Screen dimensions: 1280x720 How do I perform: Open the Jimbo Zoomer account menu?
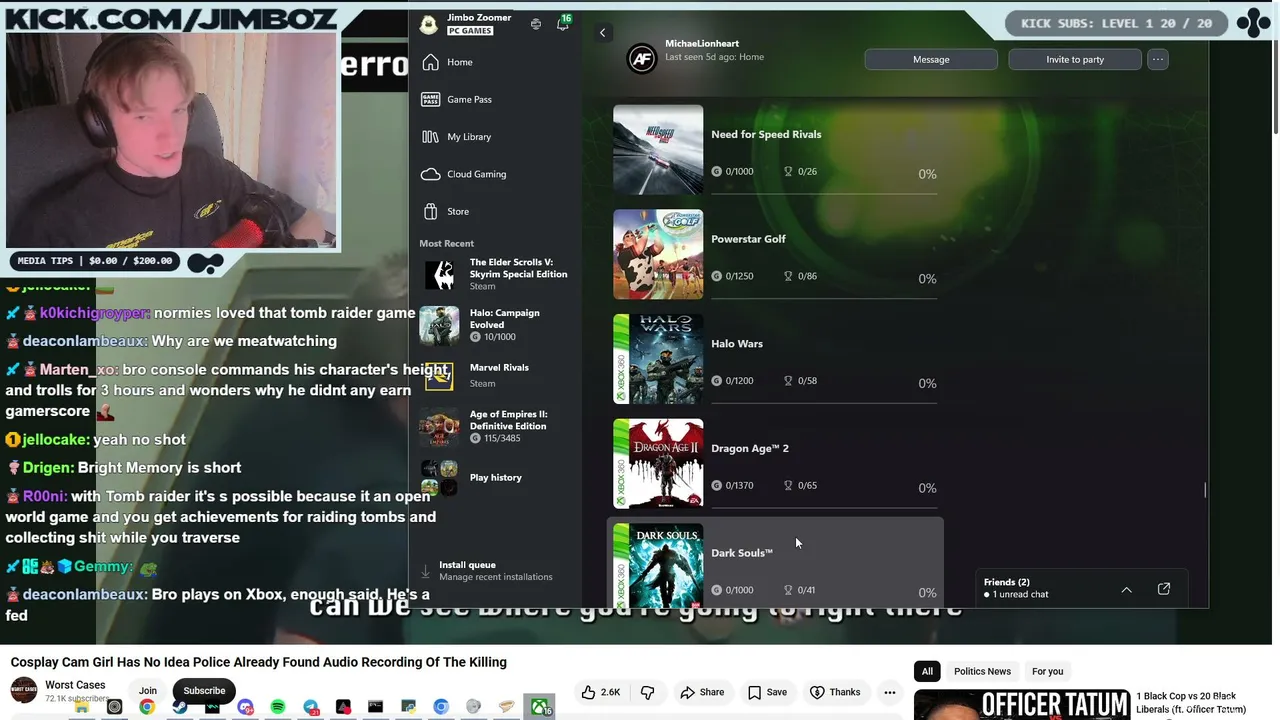point(478,24)
